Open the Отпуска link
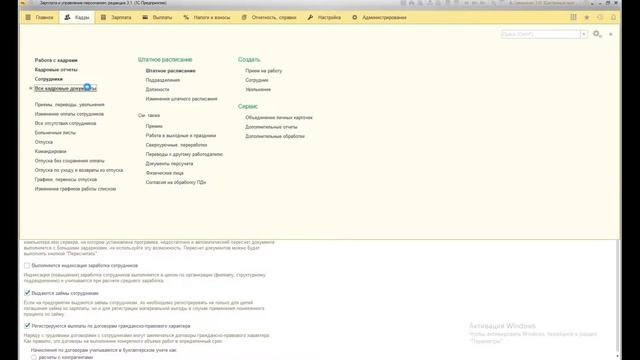The height and width of the screenshot is (360, 640). pos(44,142)
